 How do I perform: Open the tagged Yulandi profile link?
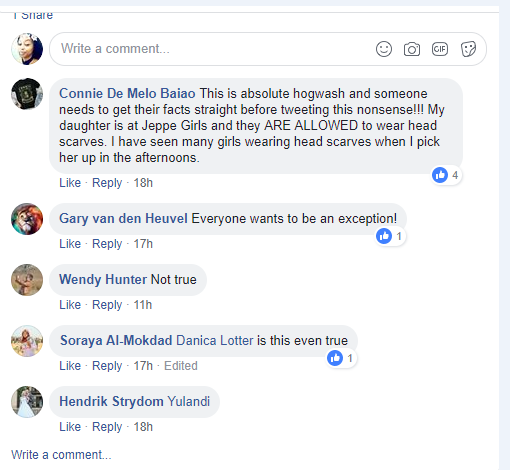coord(188,402)
